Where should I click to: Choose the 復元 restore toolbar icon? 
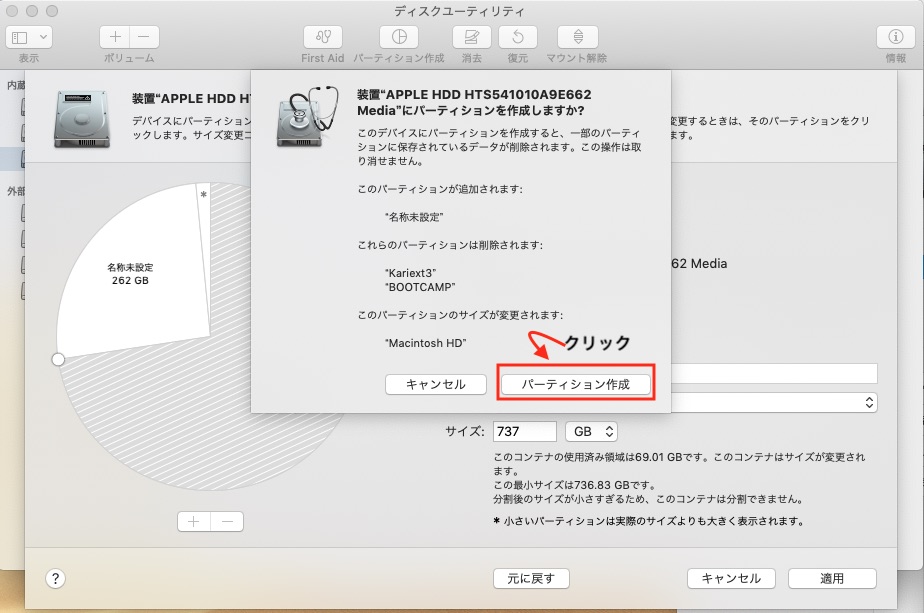point(518,37)
